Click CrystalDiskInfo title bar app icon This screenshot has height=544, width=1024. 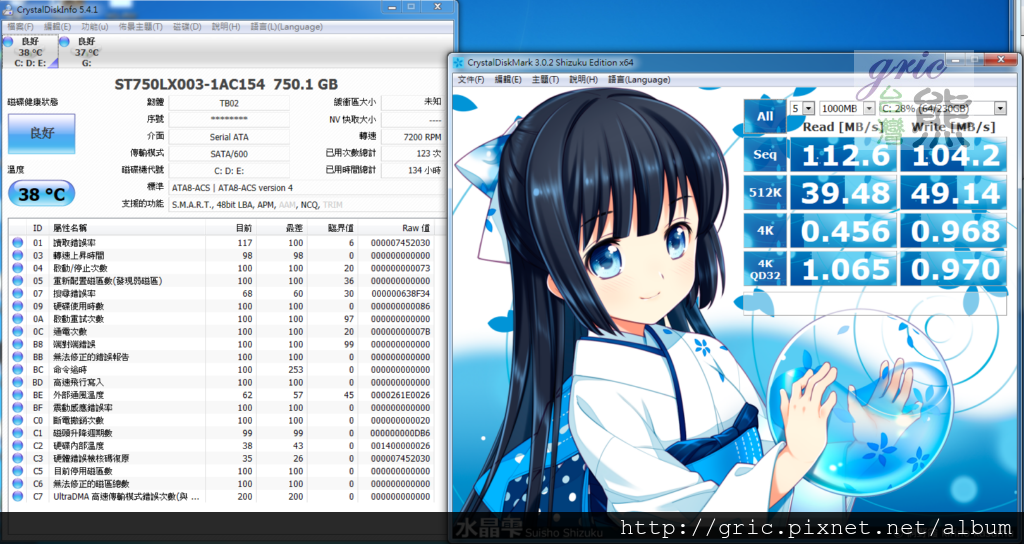(x=8, y=9)
